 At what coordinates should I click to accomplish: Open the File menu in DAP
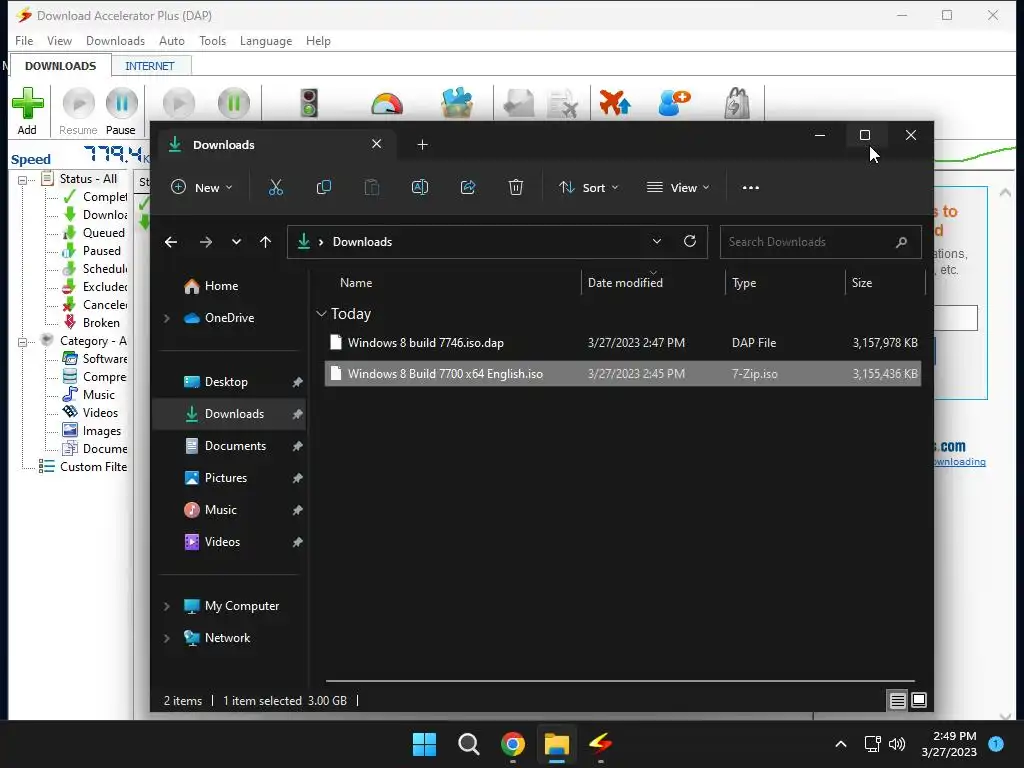pyautogui.click(x=24, y=40)
